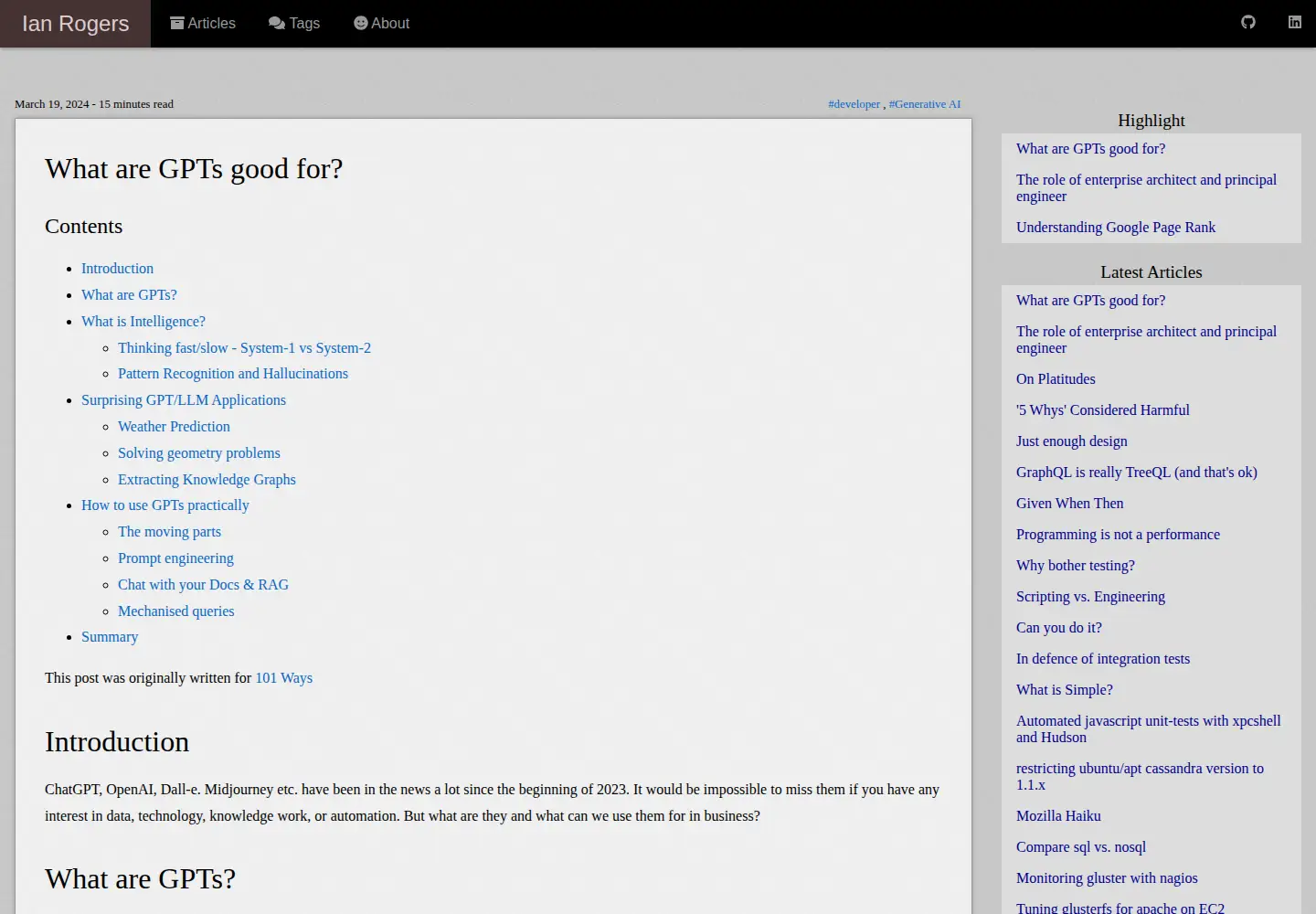Go to 'Chat with your Docs & RAG'

coord(203,585)
